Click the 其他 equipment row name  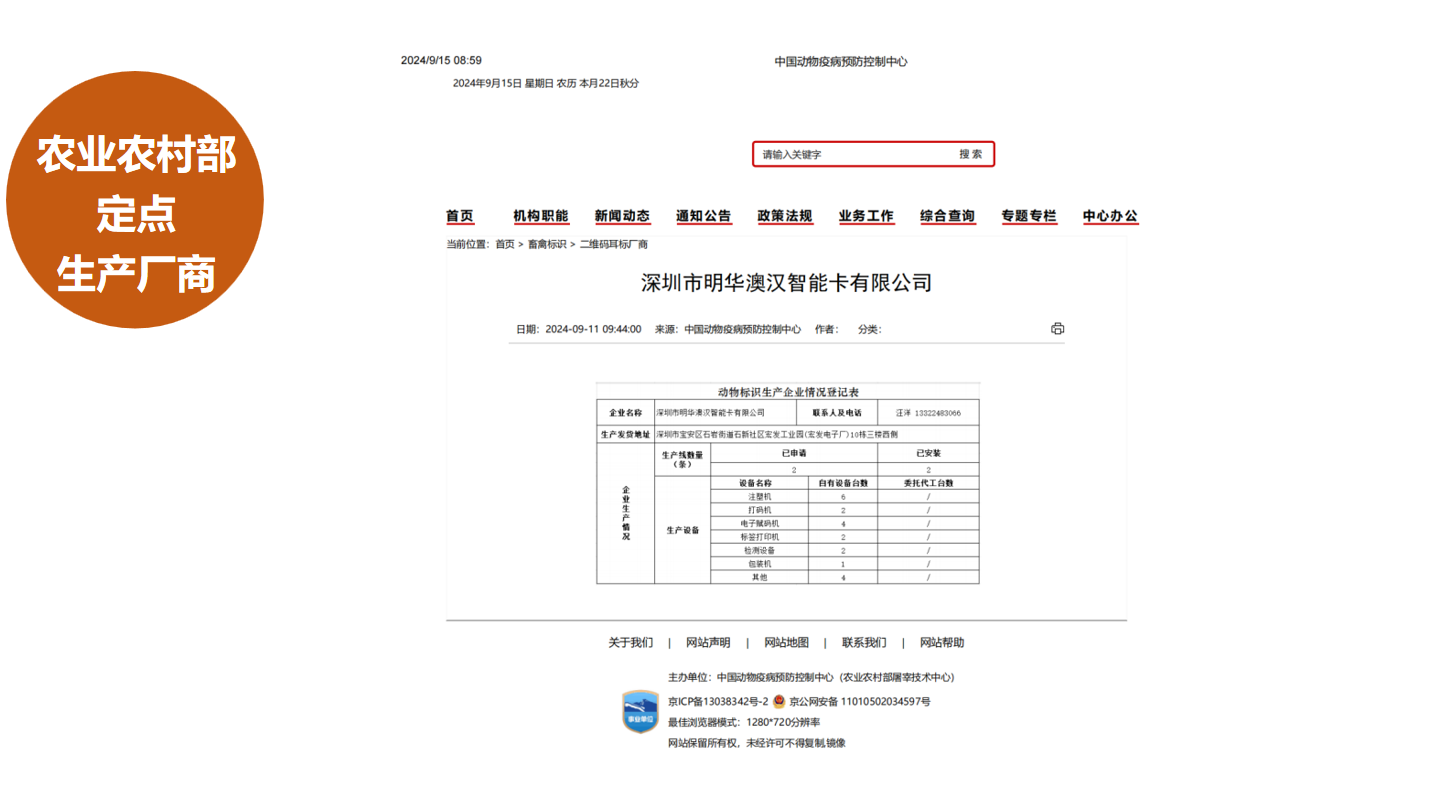pyautogui.click(x=760, y=577)
